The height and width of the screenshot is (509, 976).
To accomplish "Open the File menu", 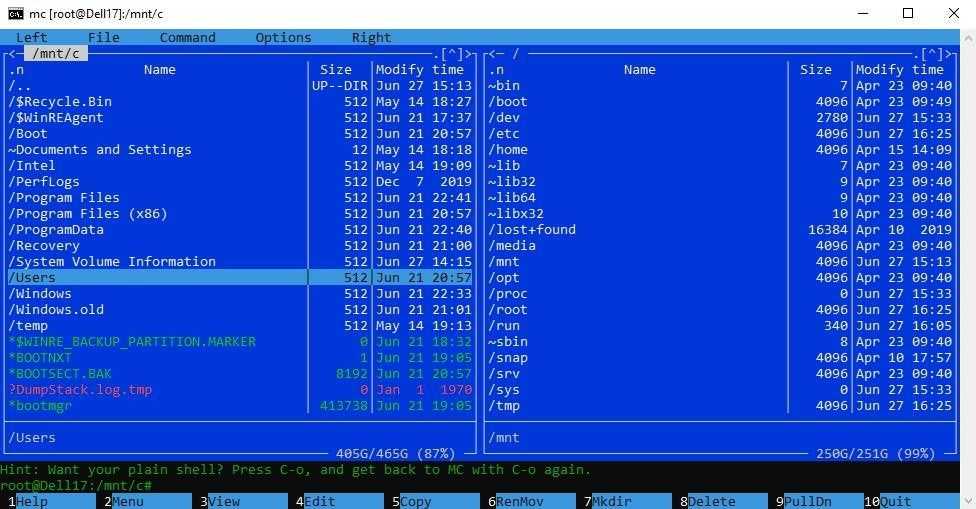I will click(x=103, y=38).
